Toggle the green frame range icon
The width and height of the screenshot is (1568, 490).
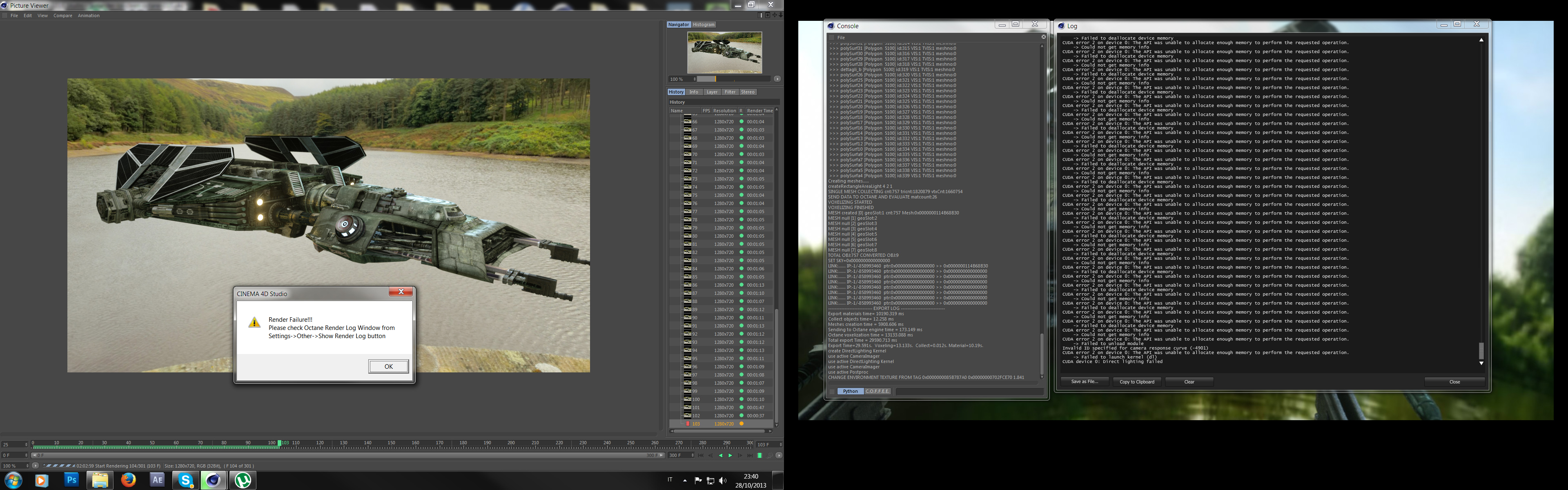point(759,455)
